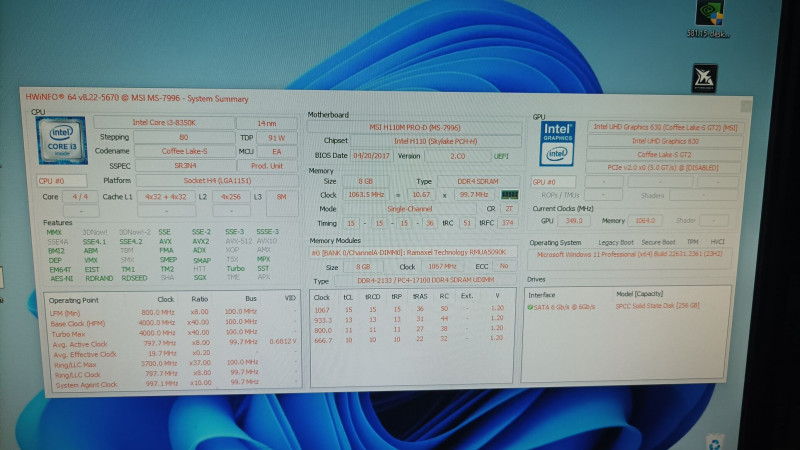The width and height of the screenshot is (800, 450).
Task: Open the MSI Afterburner desktop icon
Action: click(705, 78)
